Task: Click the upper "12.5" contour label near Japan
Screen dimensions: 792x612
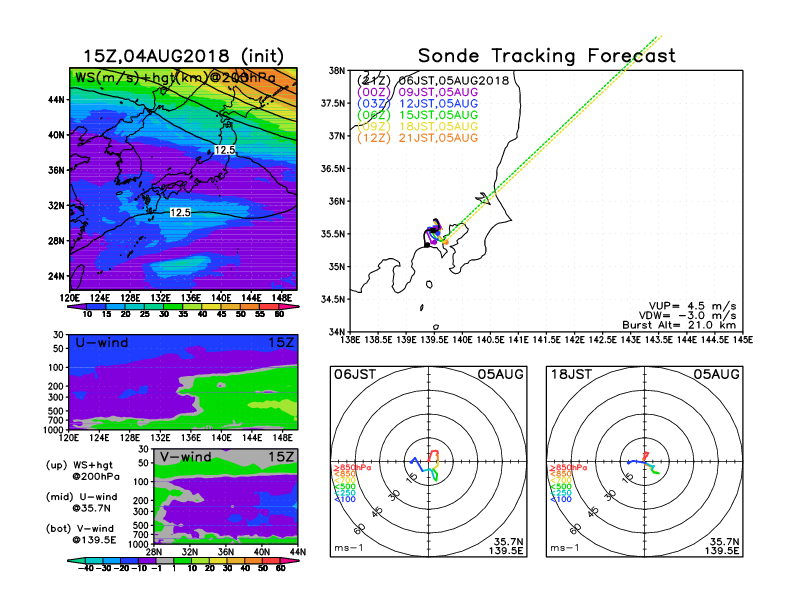Action: [225, 150]
